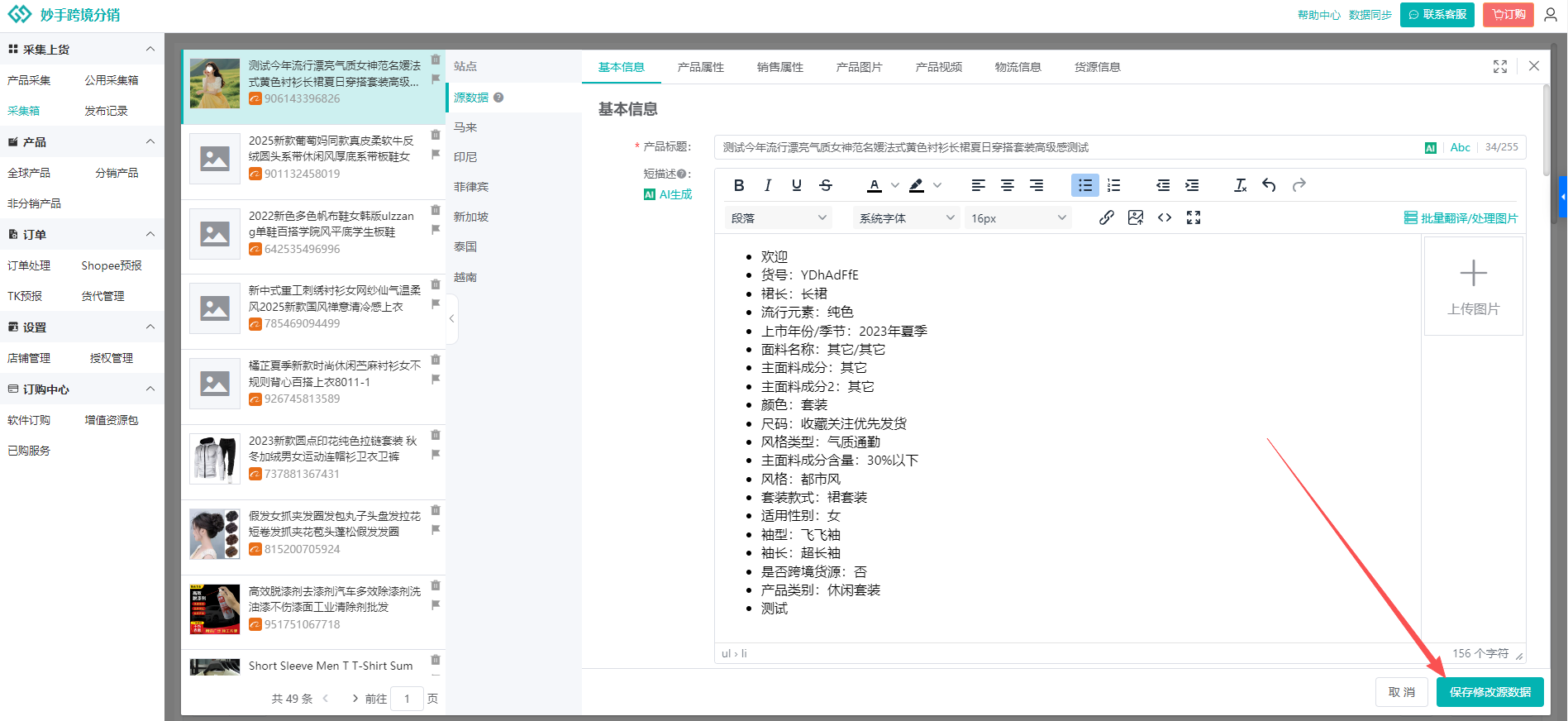The height and width of the screenshot is (721, 1568).
Task: Toggle the bulleted list button
Action: 1084,185
